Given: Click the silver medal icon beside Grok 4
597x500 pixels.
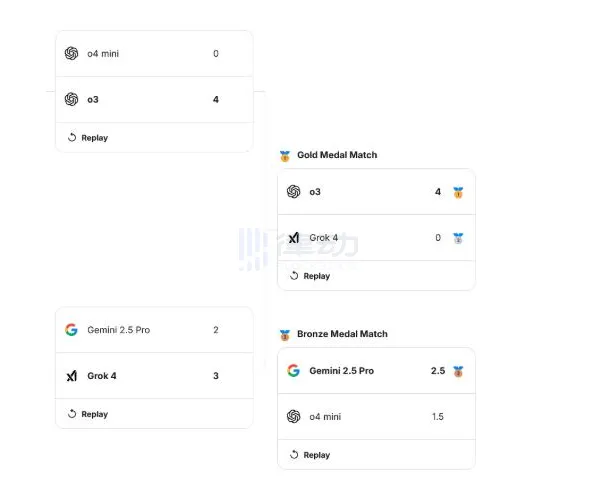Looking at the screenshot, I should click(458, 238).
